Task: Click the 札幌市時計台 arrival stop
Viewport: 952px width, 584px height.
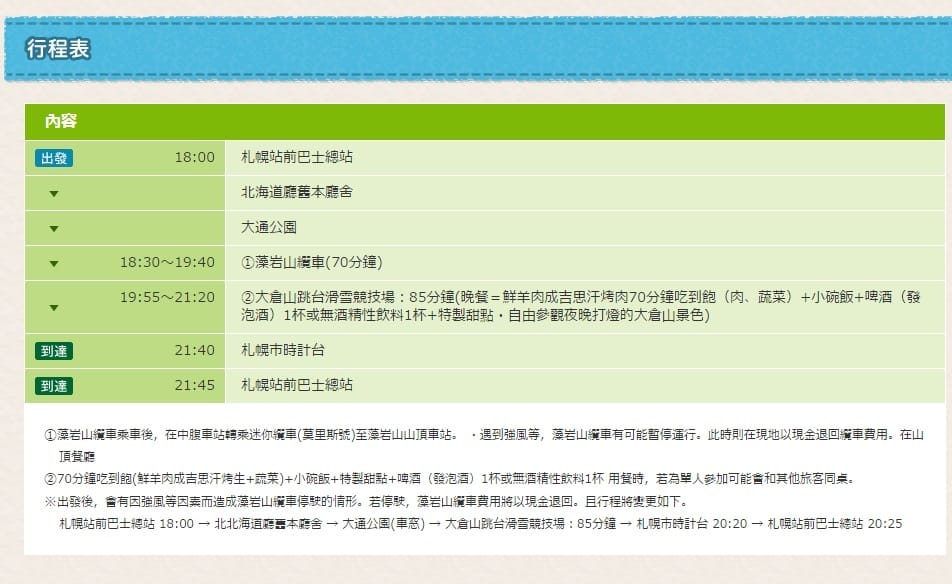Action: click(x=283, y=350)
